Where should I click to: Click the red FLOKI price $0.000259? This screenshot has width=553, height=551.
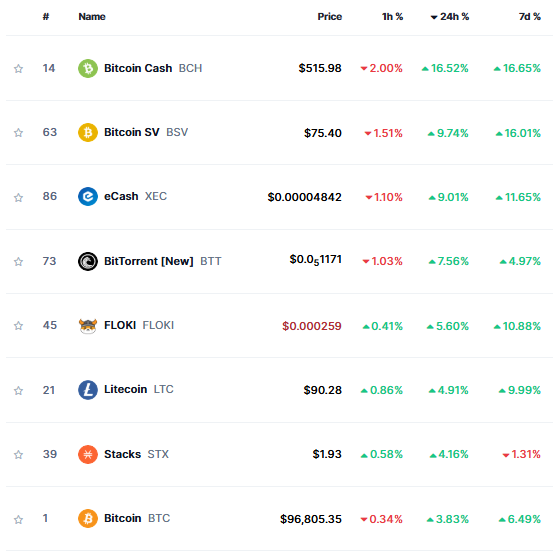pos(312,326)
